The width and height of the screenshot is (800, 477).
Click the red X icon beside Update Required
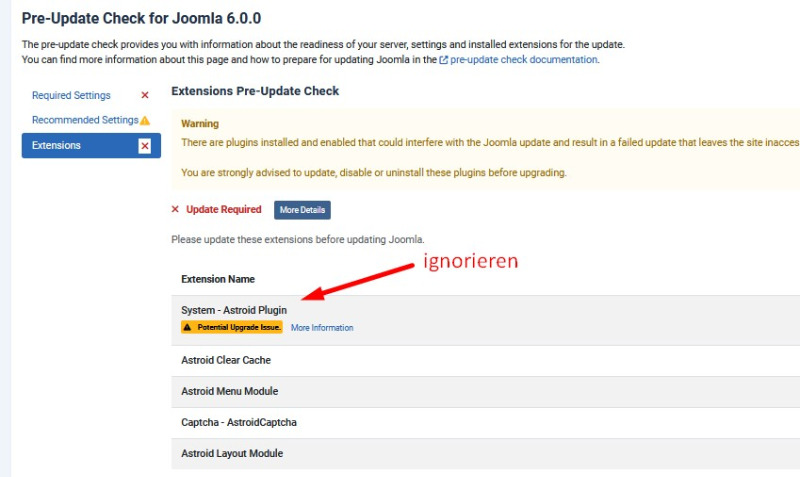[x=175, y=210]
